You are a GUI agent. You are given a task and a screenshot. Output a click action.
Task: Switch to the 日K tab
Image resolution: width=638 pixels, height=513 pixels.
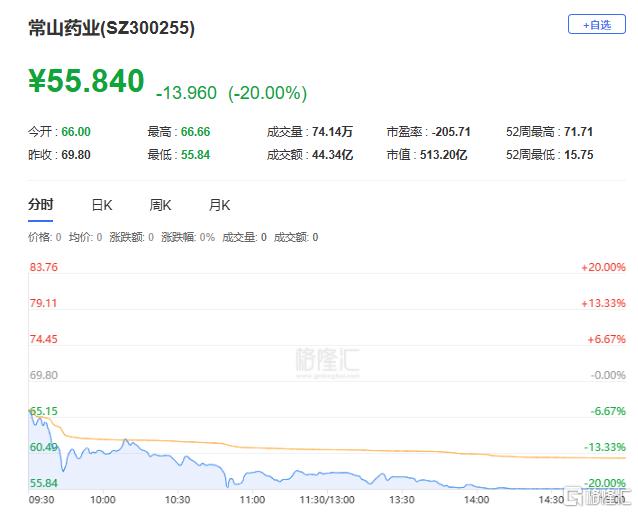102,205
